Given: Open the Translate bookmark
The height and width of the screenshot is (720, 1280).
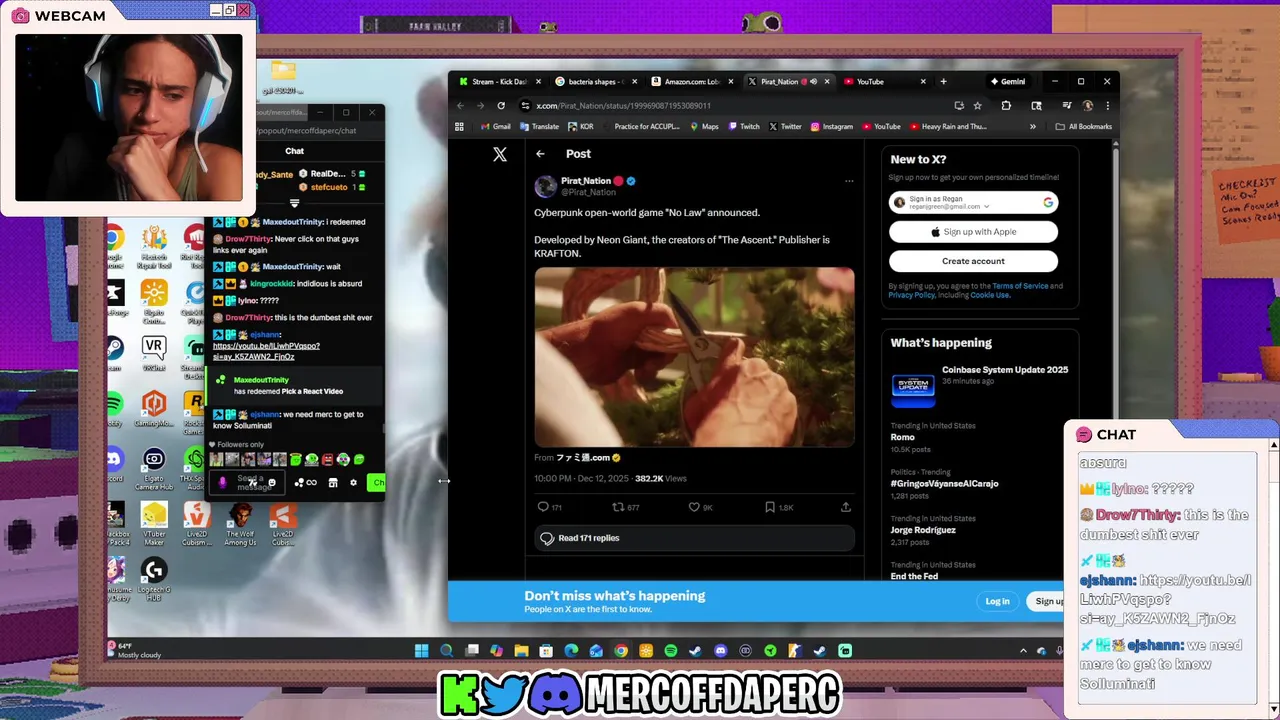Looking at the screenshot, I should [x=539, y=127].
